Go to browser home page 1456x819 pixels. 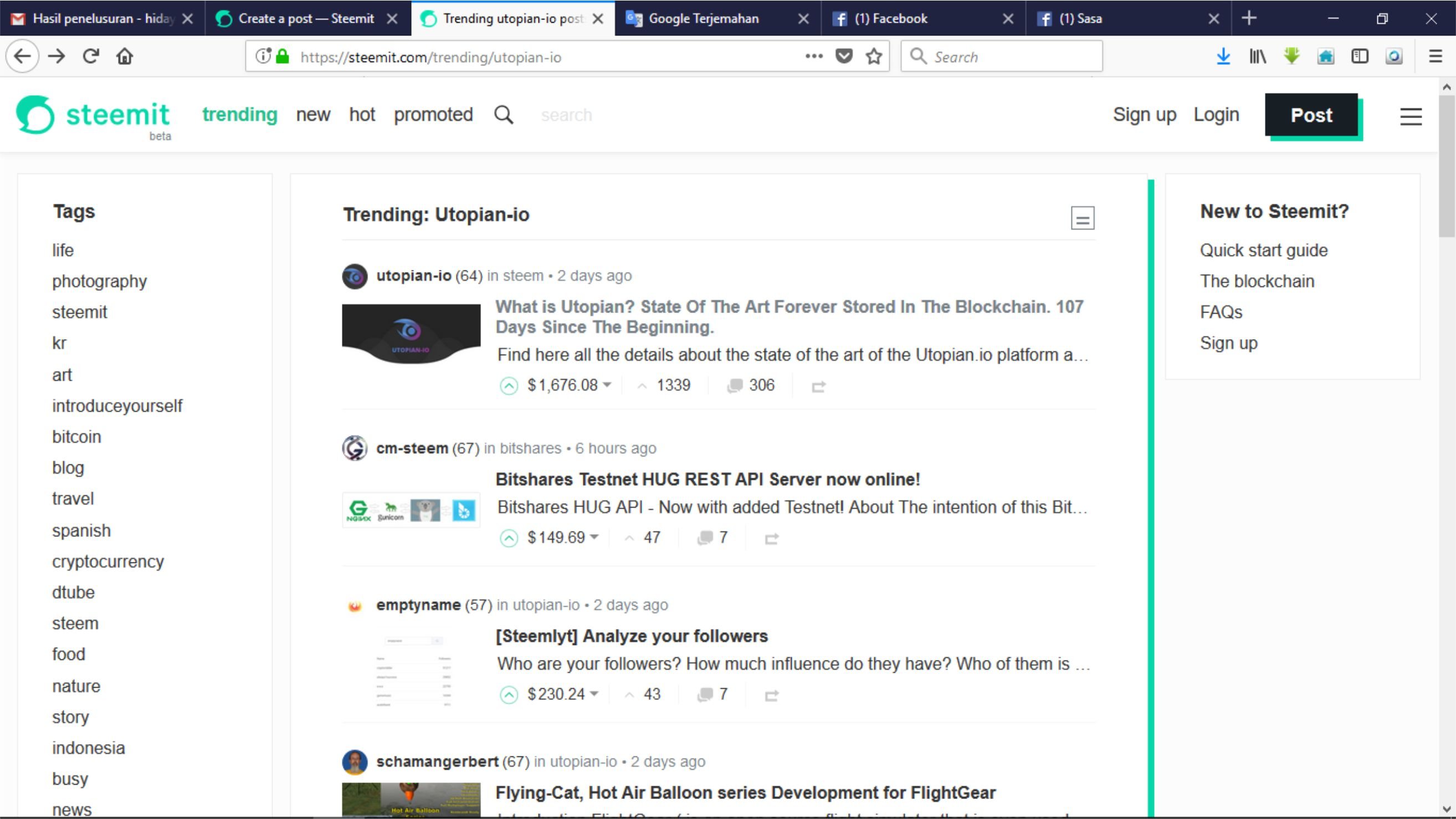124,56
